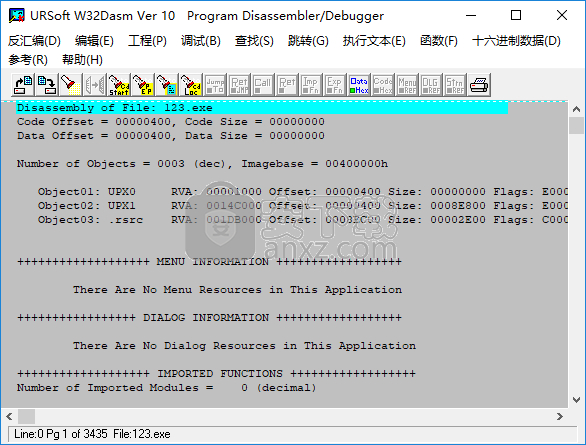Click the 'MENU INFORMATION' header line
The height and width of the screenshot is (445, 586).
209,262
